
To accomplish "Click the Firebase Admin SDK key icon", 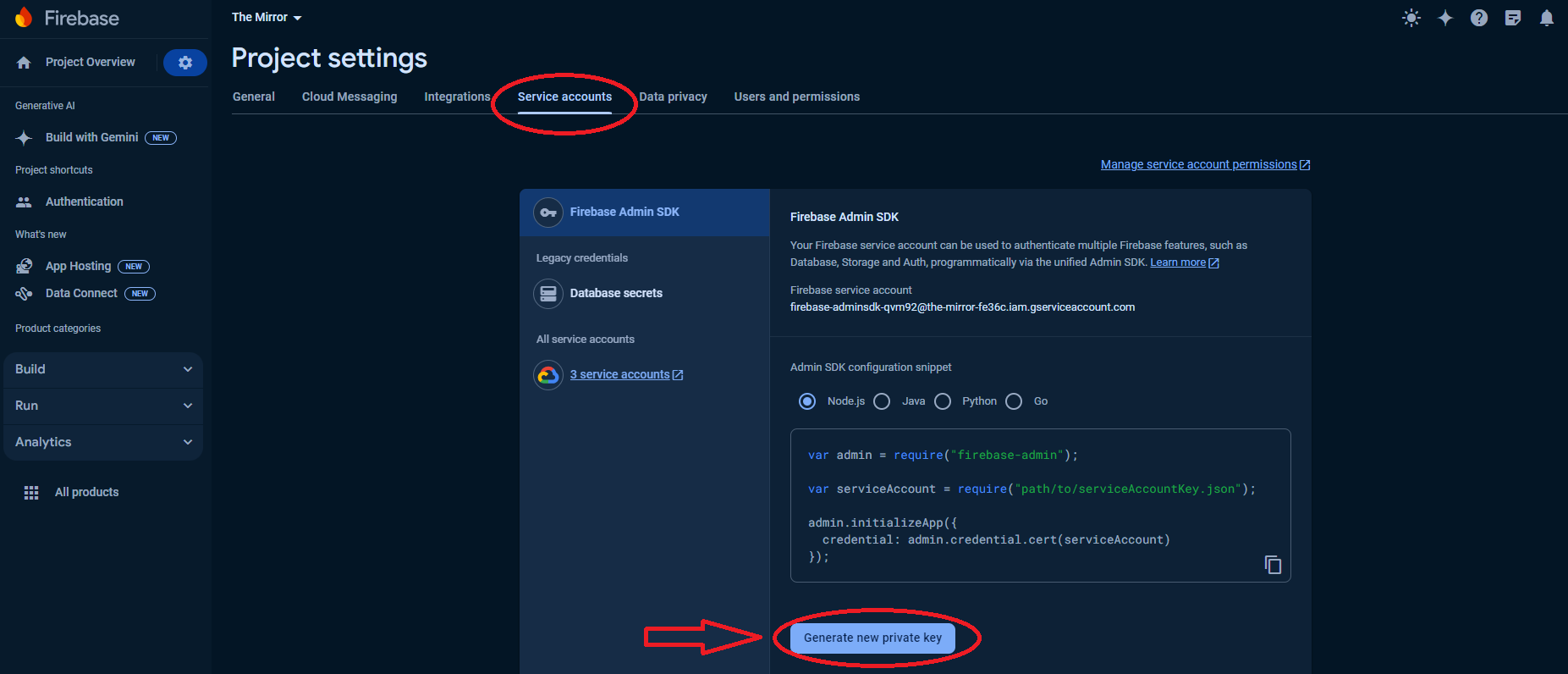I will (548, 213).
